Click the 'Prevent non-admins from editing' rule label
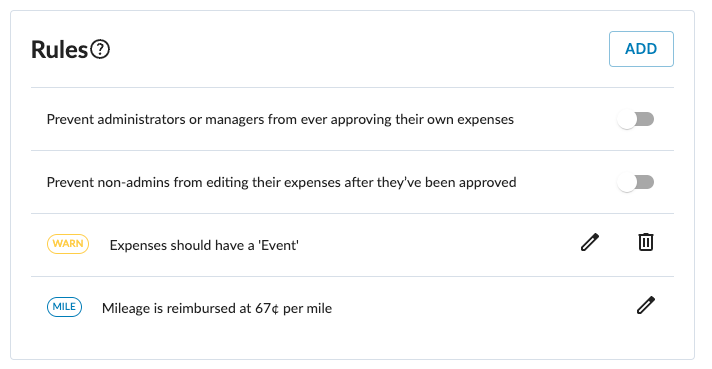Screen dimensions: 712x369 pyautogui.click(x=282, y=182)
